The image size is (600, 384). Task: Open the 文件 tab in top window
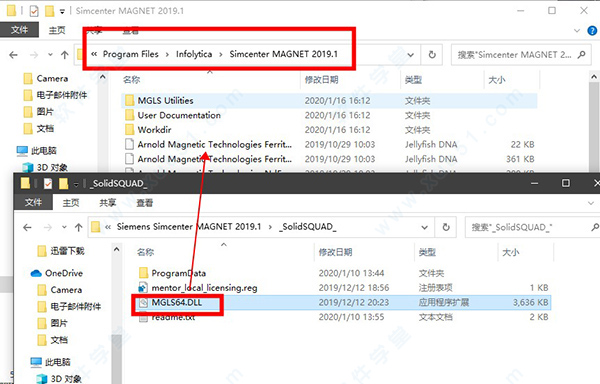click(19, 30)
